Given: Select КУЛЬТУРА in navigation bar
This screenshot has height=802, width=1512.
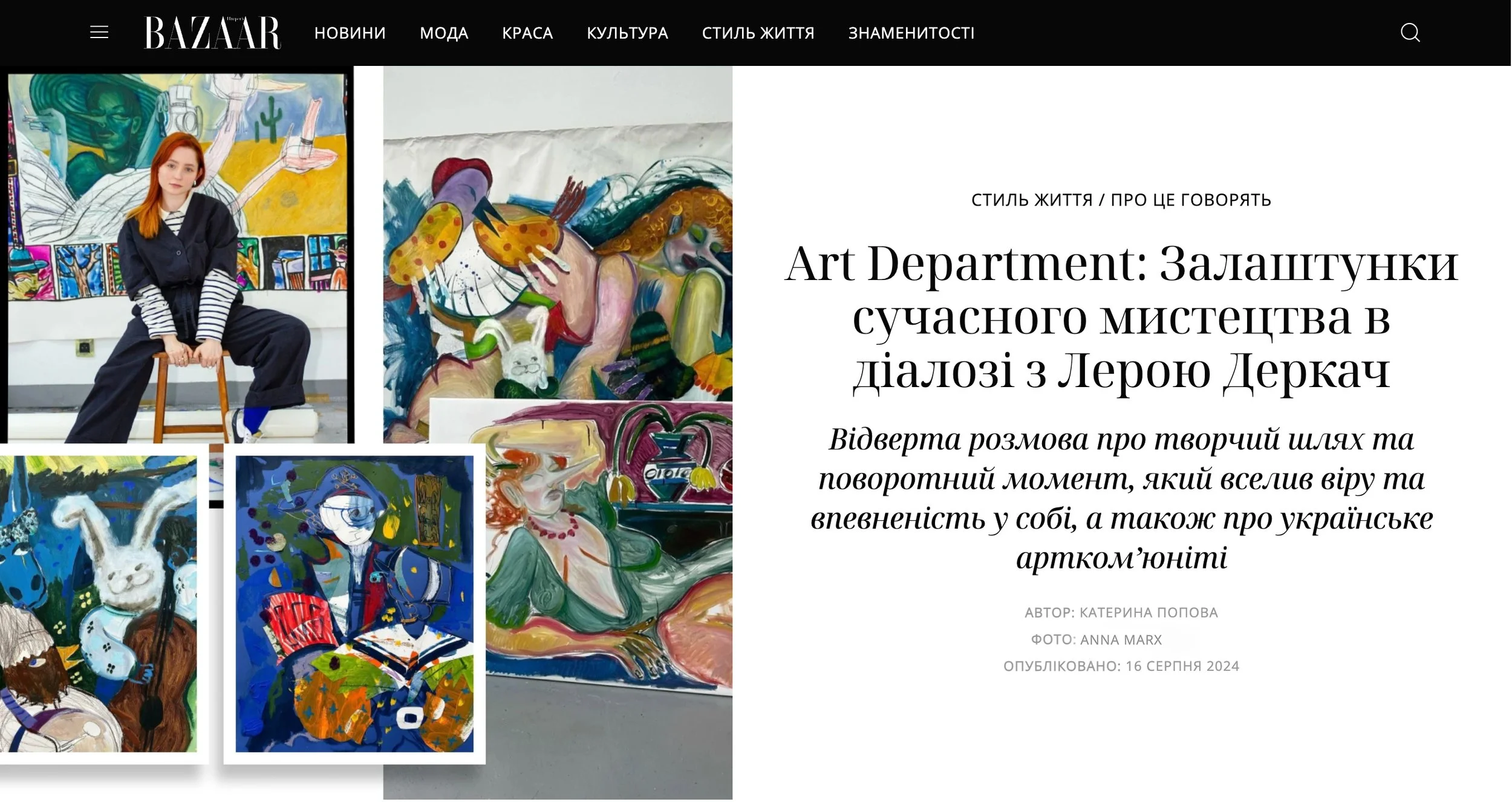Looking at the screenshot, I should 627,33.
